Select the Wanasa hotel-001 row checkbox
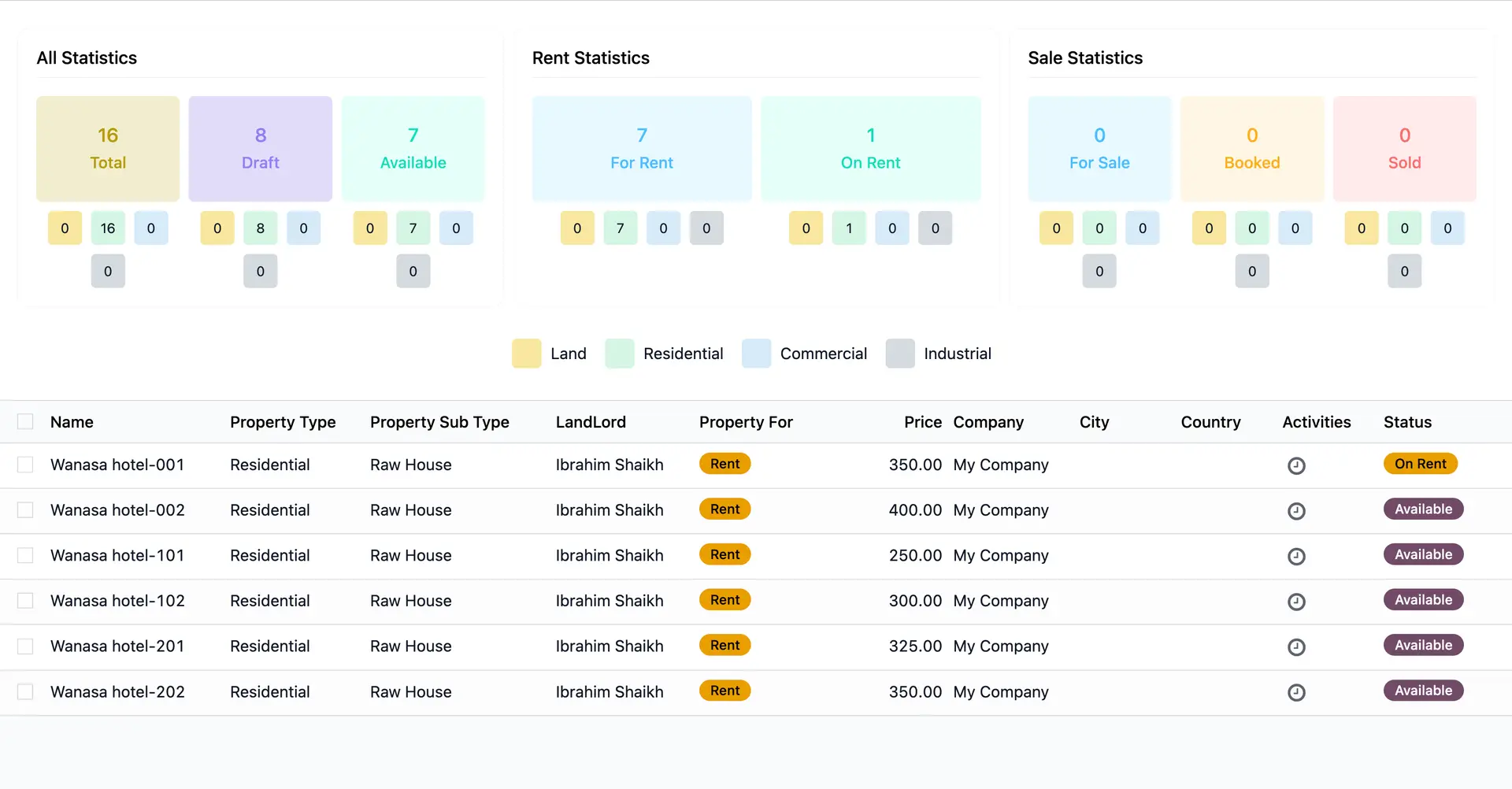Viewport: 1512px width, 789px height. point(25,465)
